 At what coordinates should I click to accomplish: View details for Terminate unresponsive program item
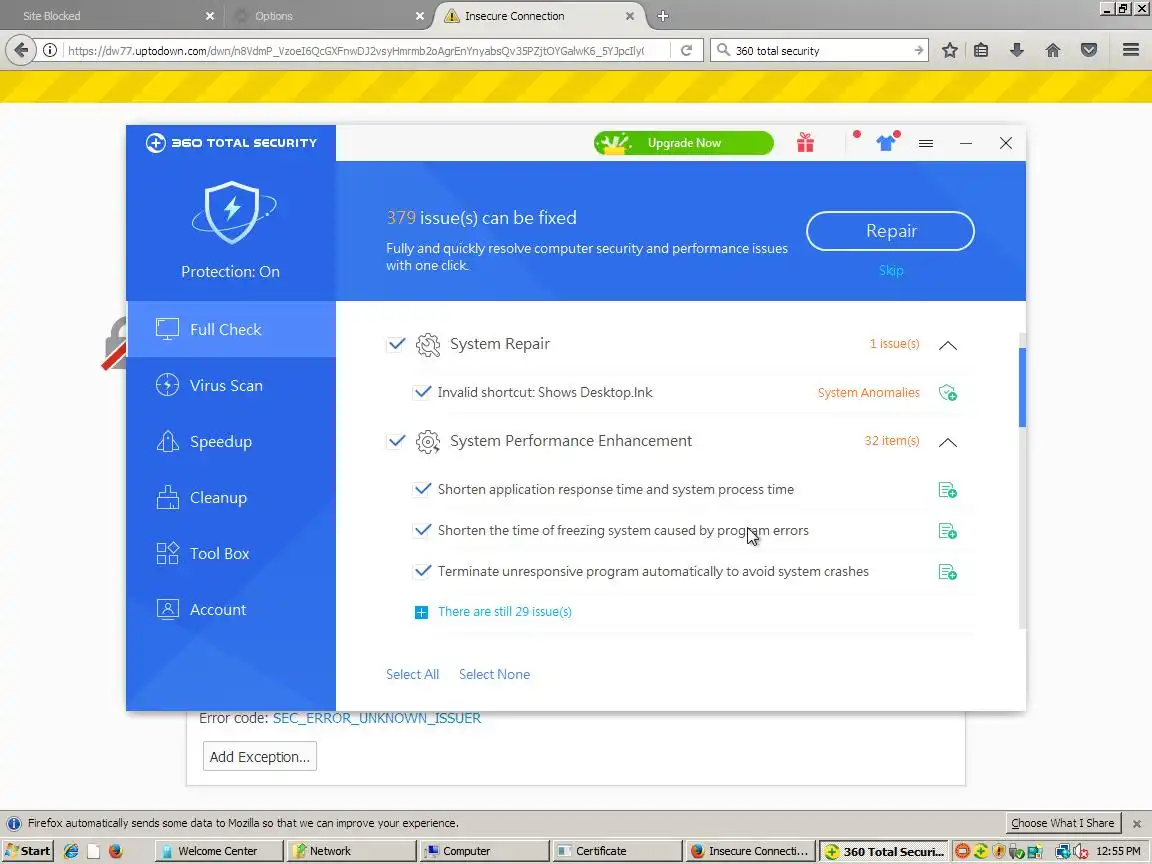(948, 572)
